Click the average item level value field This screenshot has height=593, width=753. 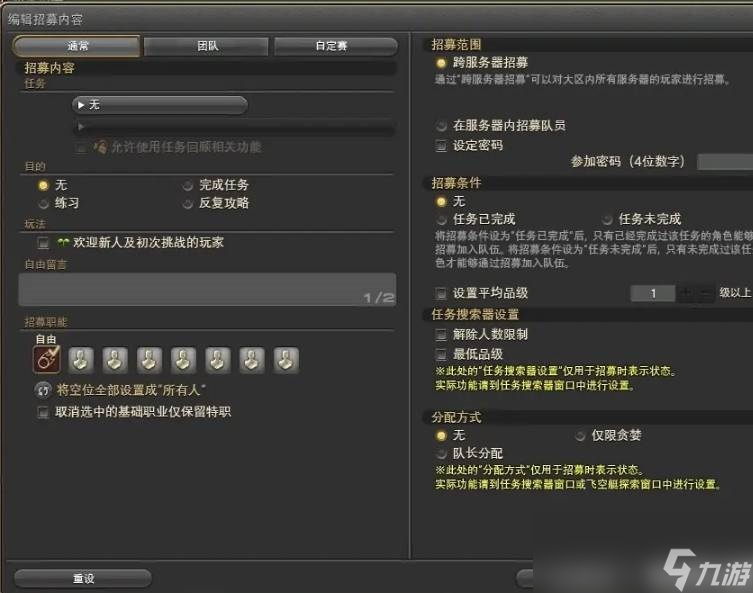[654, 294]
